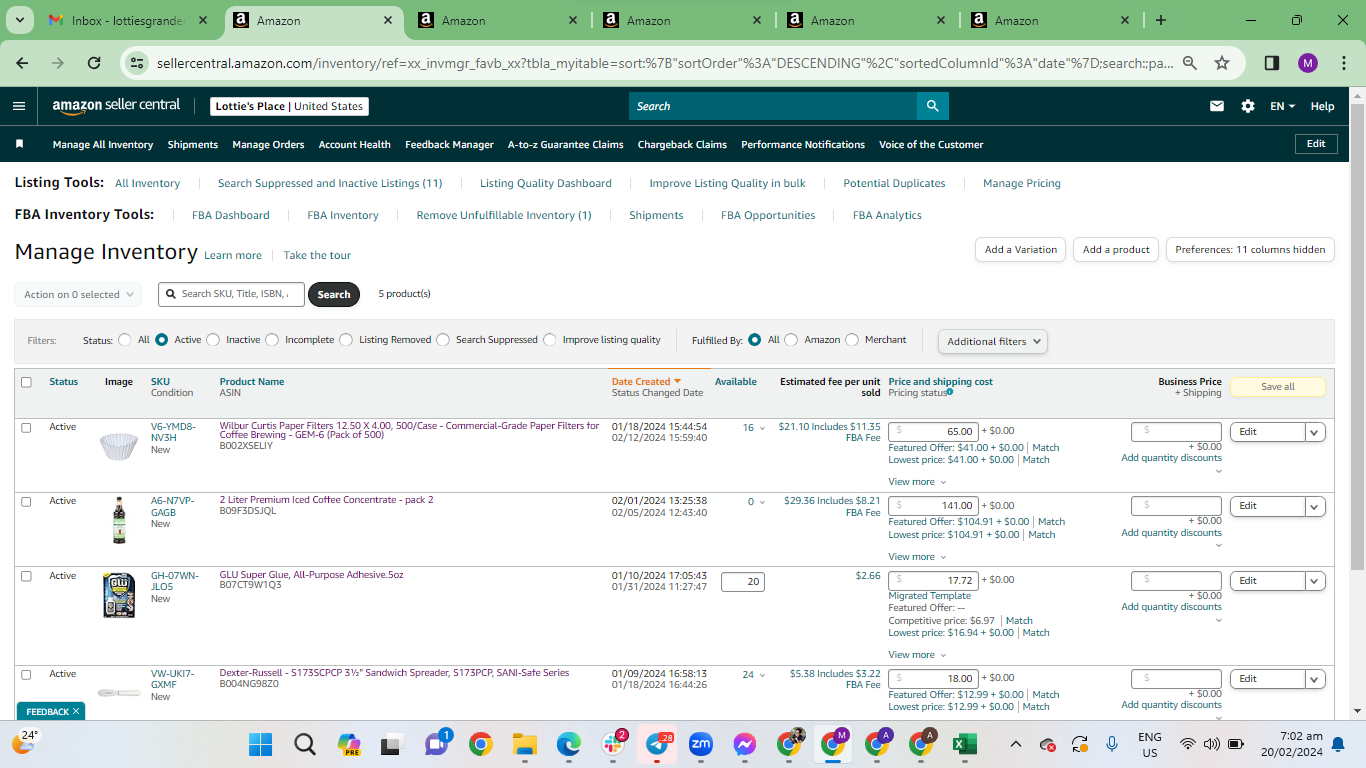Select the Inactive status filter
1366x768 pixels.
pos(213,340)
